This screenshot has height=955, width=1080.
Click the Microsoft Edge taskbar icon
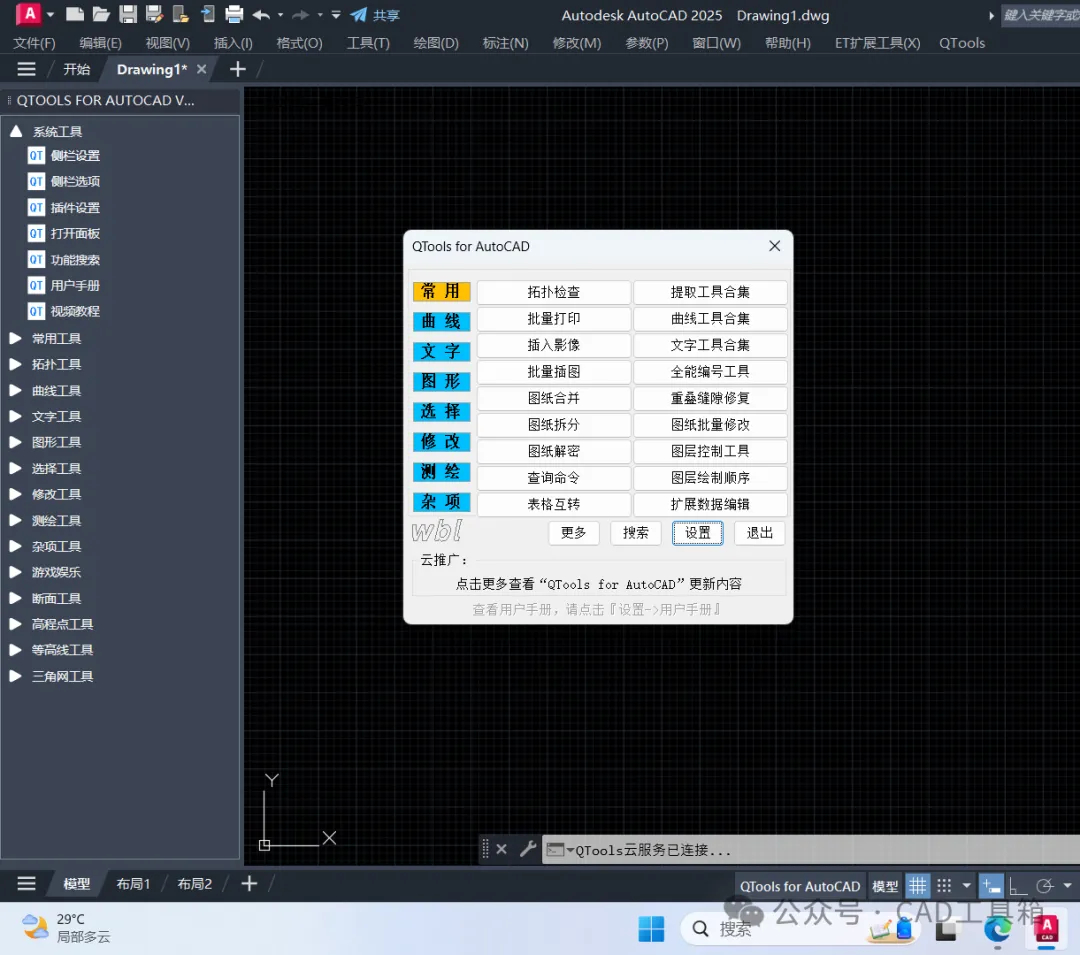coord(997,930)
